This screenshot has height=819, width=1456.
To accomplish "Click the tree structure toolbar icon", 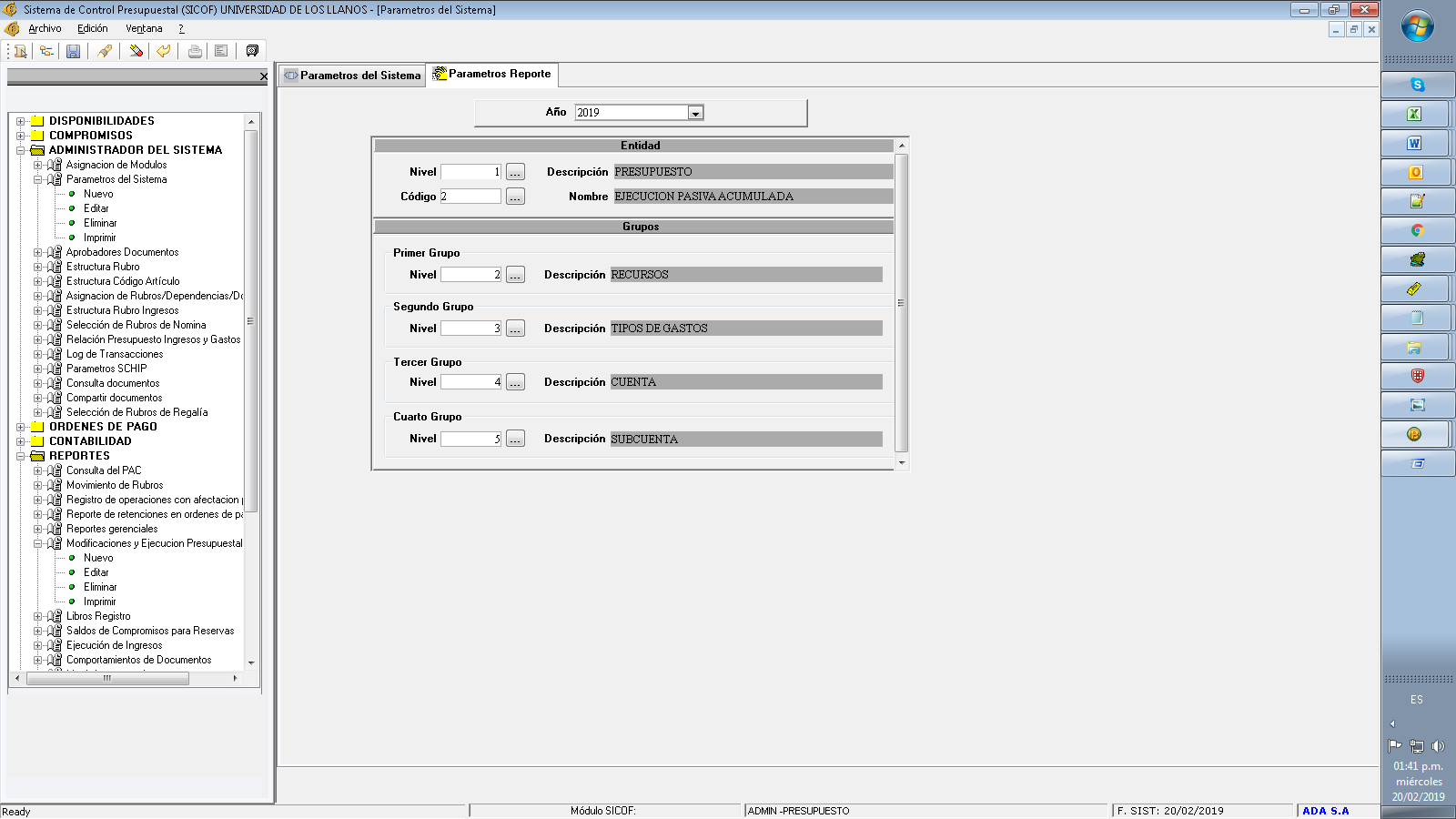I will click(45, 51).
